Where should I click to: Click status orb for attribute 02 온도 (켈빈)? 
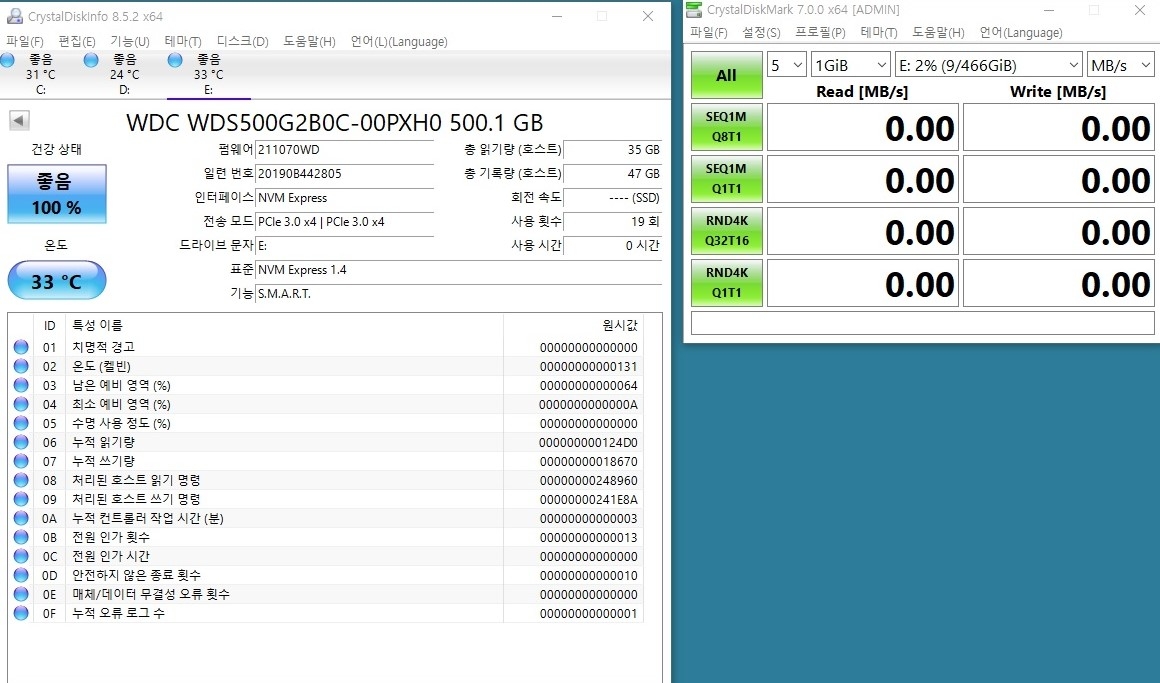[21, 366]
